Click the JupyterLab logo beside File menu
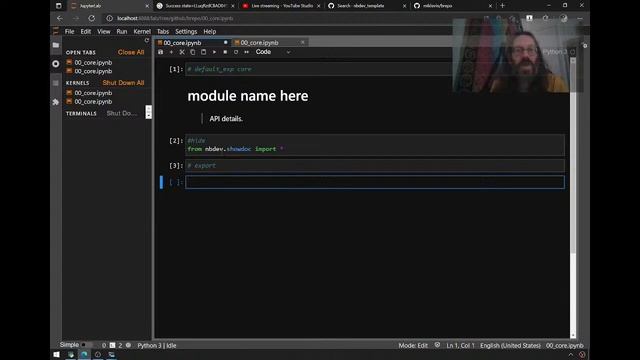This screenshot has width=640, height=360. tap(56, 31)
